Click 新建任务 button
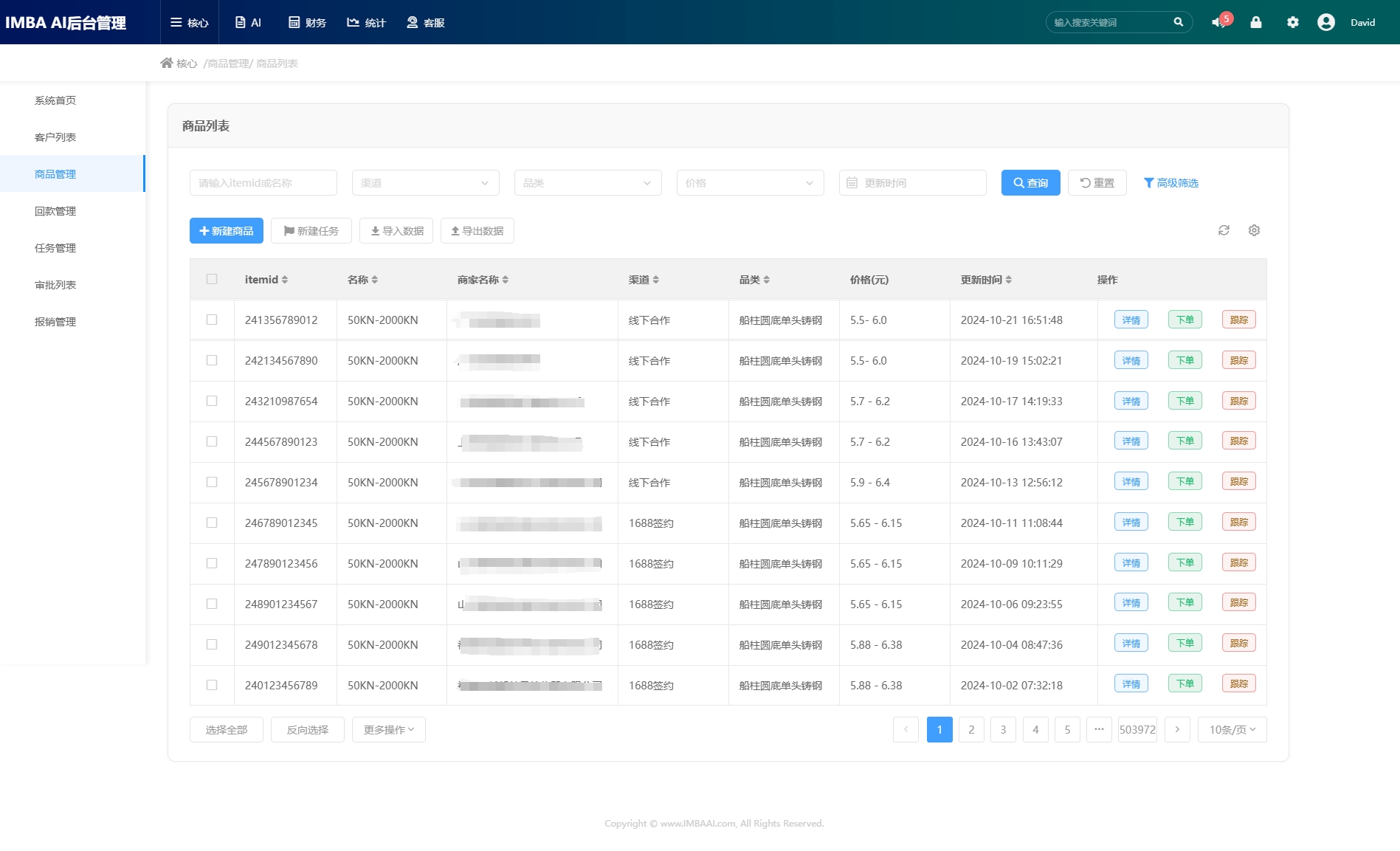The image size is (1400, 851). [x=311, y=230]
